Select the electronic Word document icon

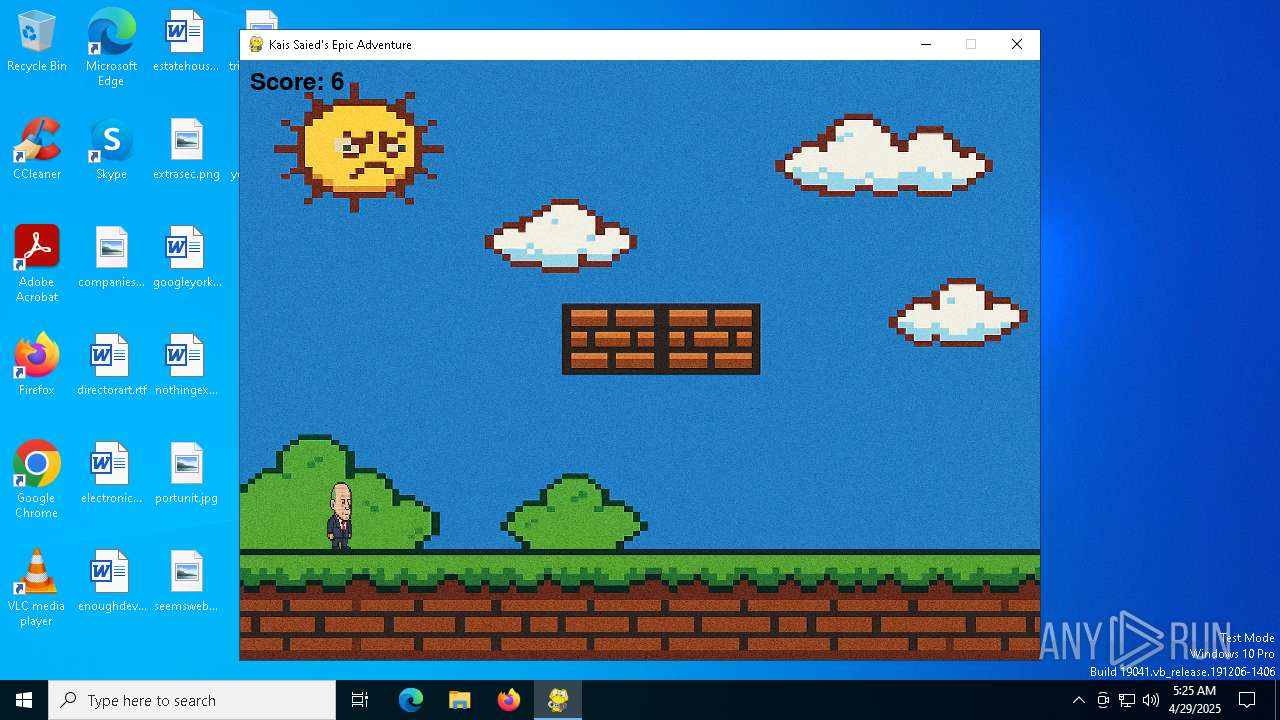pos(111,474)
